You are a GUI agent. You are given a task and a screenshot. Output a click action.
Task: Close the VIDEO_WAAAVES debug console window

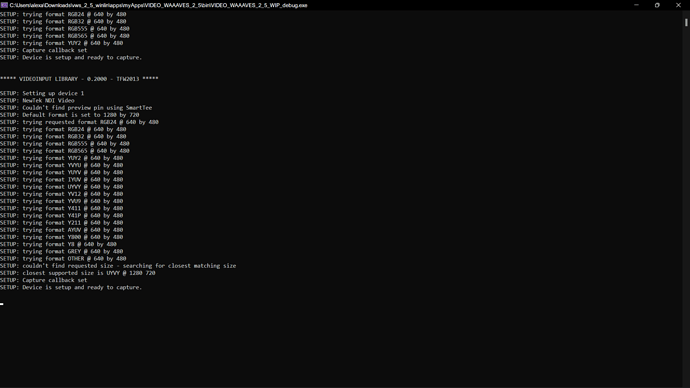pos(678,5)
